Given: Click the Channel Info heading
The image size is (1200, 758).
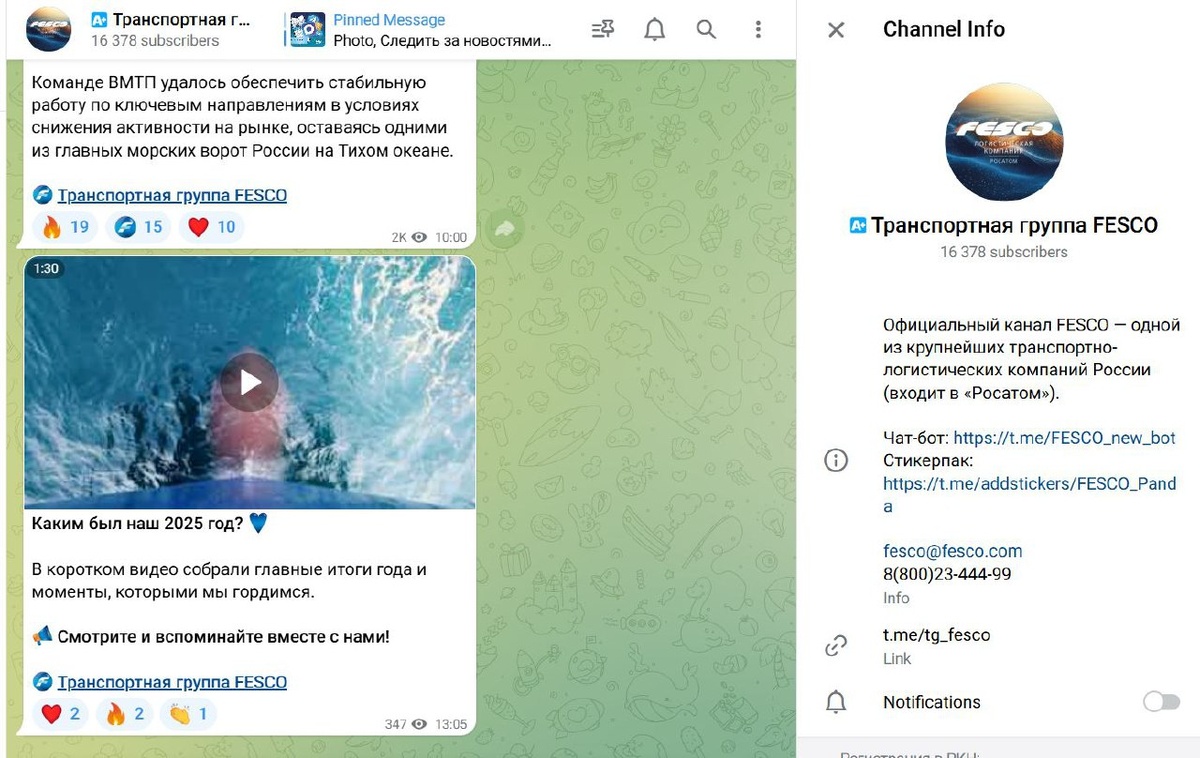Looking at the screenshot, I should coord(944,29).
